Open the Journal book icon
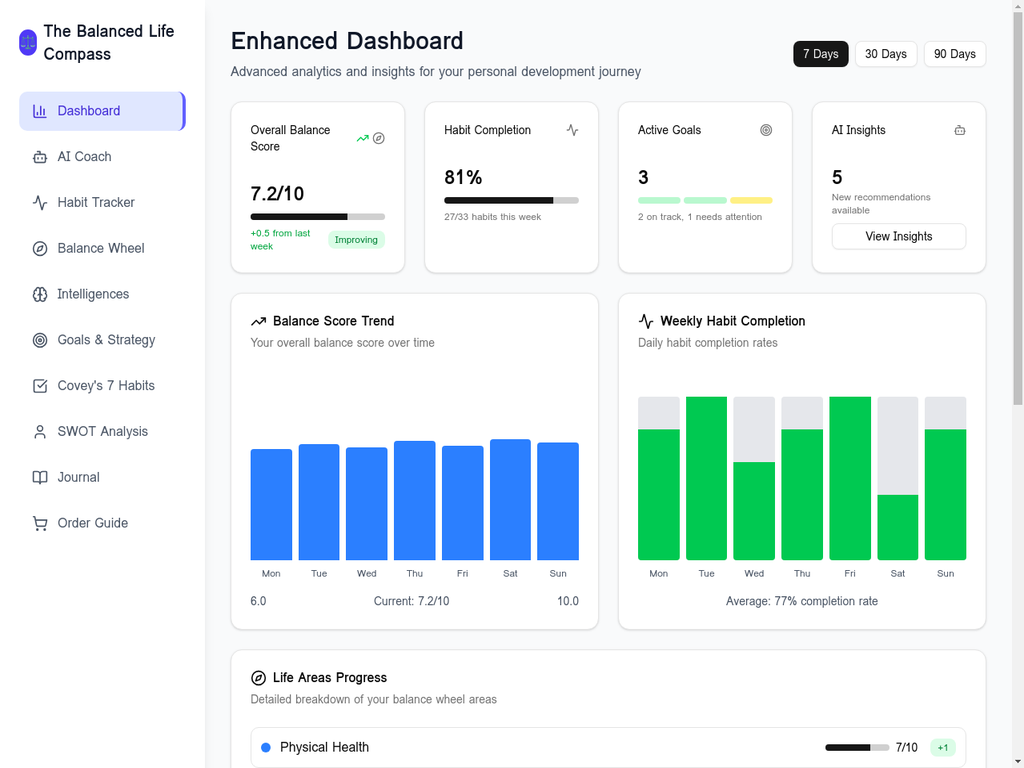The height and width of the screenshot is (768, 1024). (39, 477)
